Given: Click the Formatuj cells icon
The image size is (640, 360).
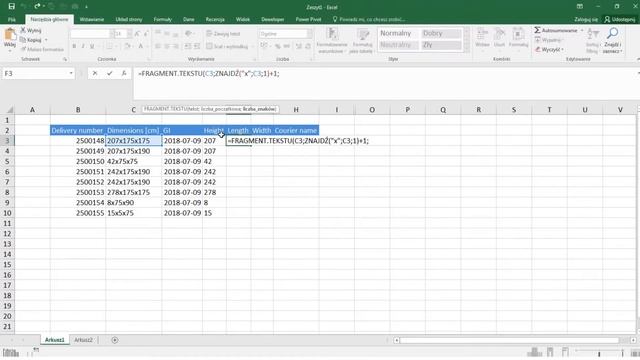Looking at the screenshot, I should tap(518, 37).
